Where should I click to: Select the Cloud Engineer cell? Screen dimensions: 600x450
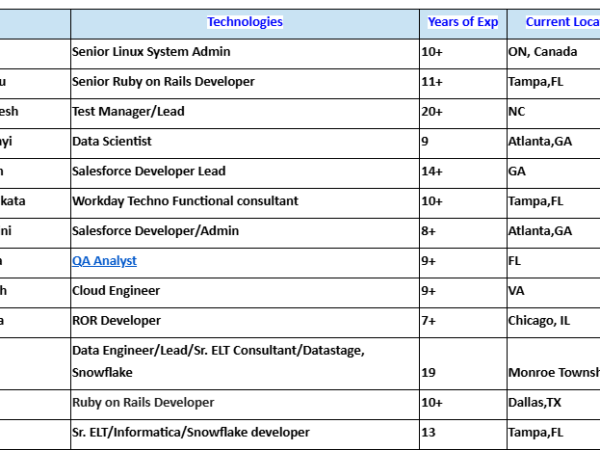click(245, 293)
